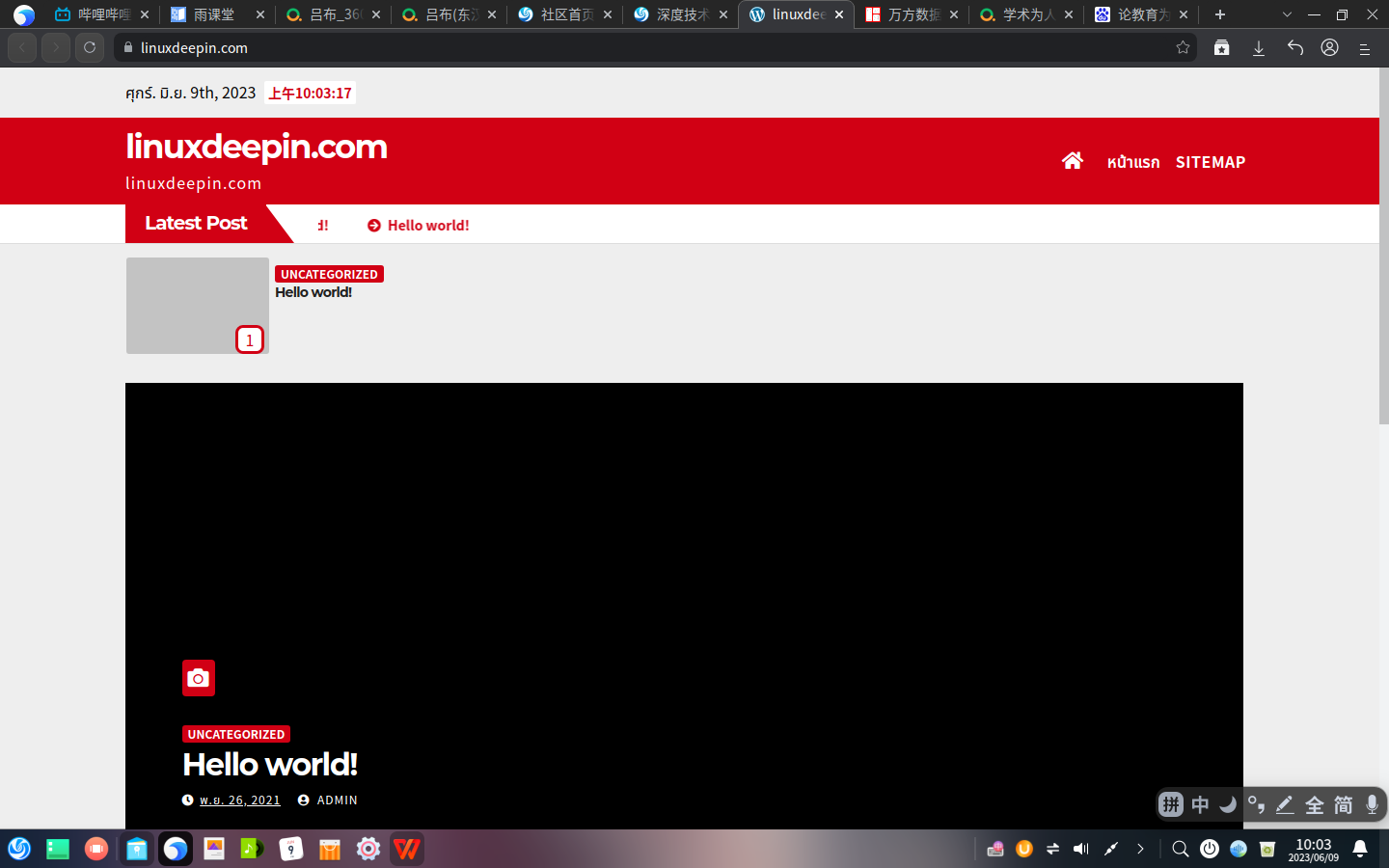Toggle Chinese/English mode button on the input bar
Image resolution: width=1389 pixels, height=868 pixels.
tap(1200, 804)
